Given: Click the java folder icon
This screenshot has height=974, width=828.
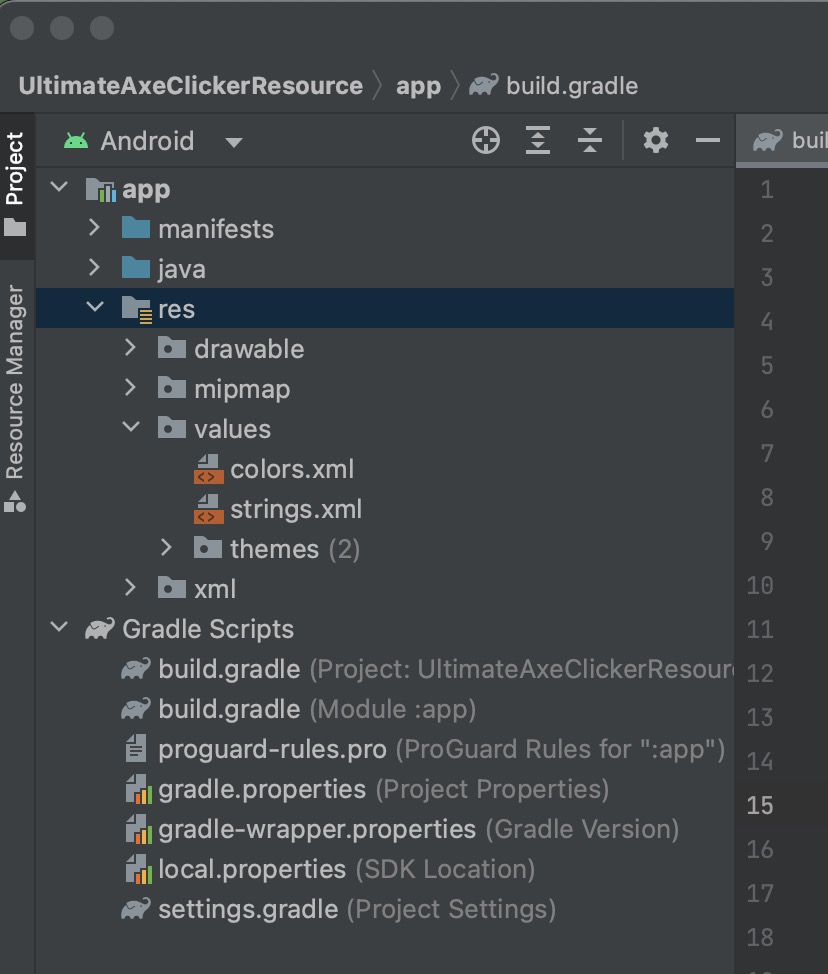Looking at the screenshot, I should pos(136,268).
